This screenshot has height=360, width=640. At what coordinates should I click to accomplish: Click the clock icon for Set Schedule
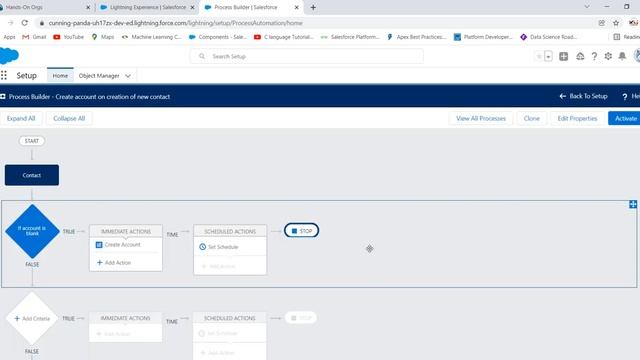(x=202, y=247)
